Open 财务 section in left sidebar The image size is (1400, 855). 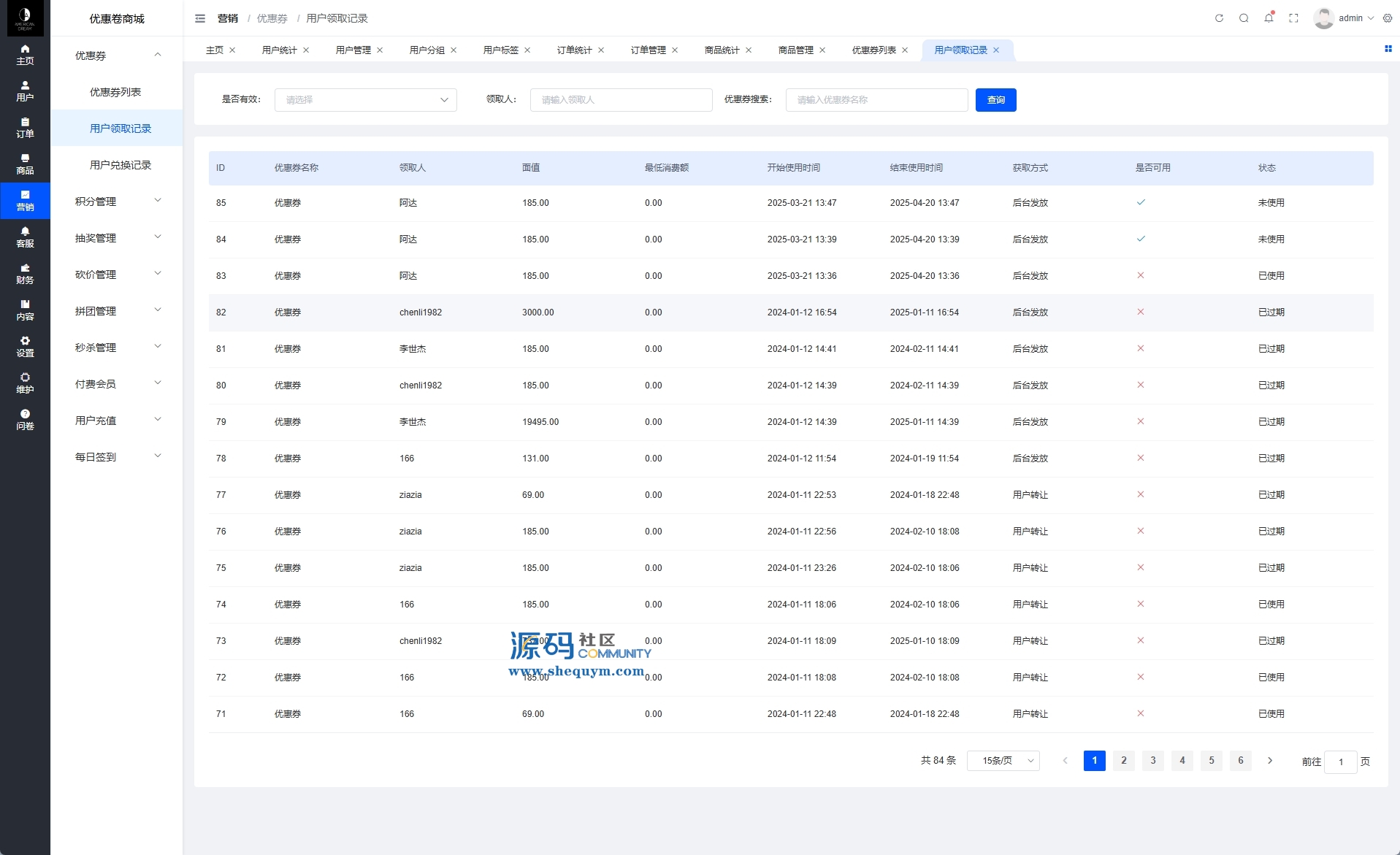point(25,274)
